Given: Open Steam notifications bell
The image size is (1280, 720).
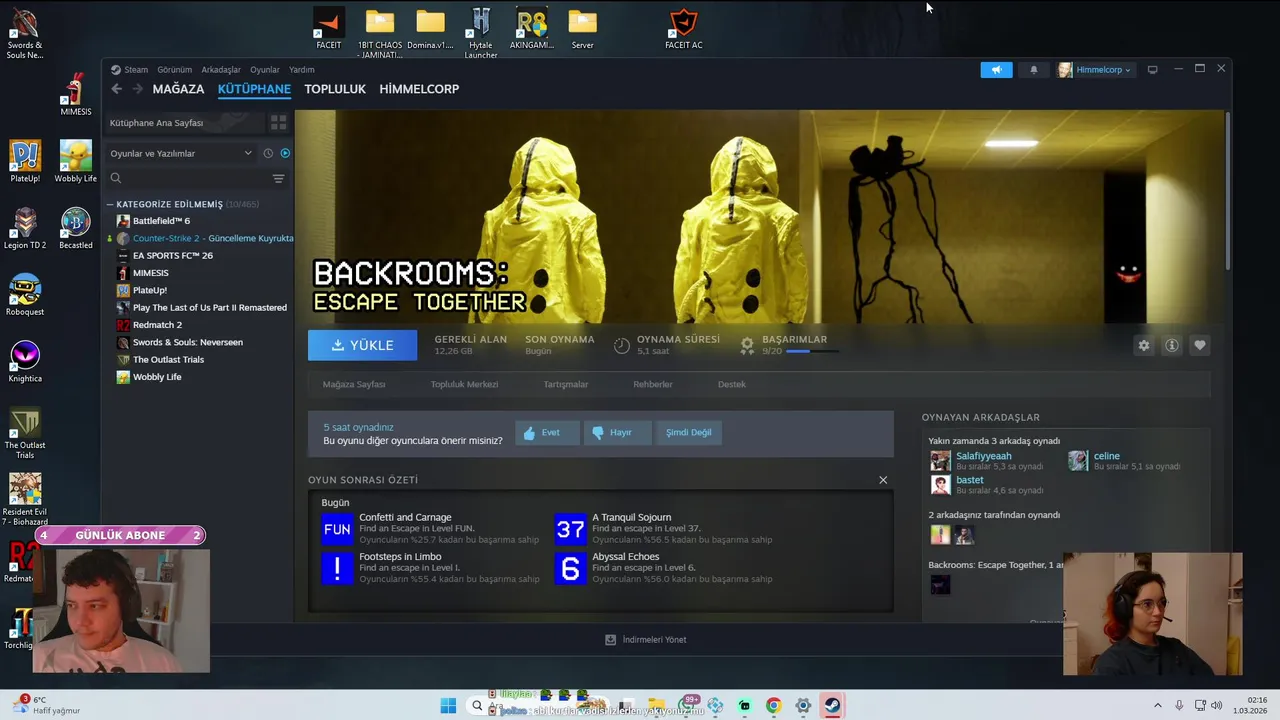Looking at the screenshot, I should click(x=1034, y=70).
